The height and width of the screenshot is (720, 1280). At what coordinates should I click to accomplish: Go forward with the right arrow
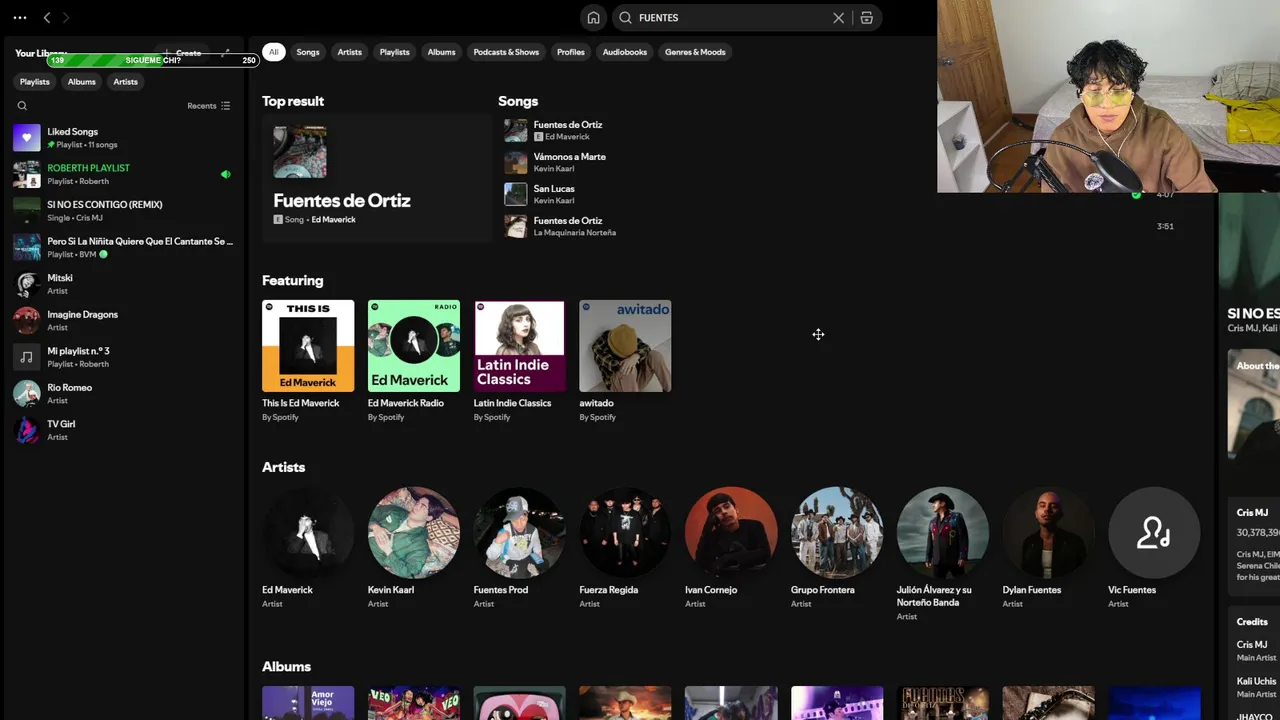(x=66, y=18)
